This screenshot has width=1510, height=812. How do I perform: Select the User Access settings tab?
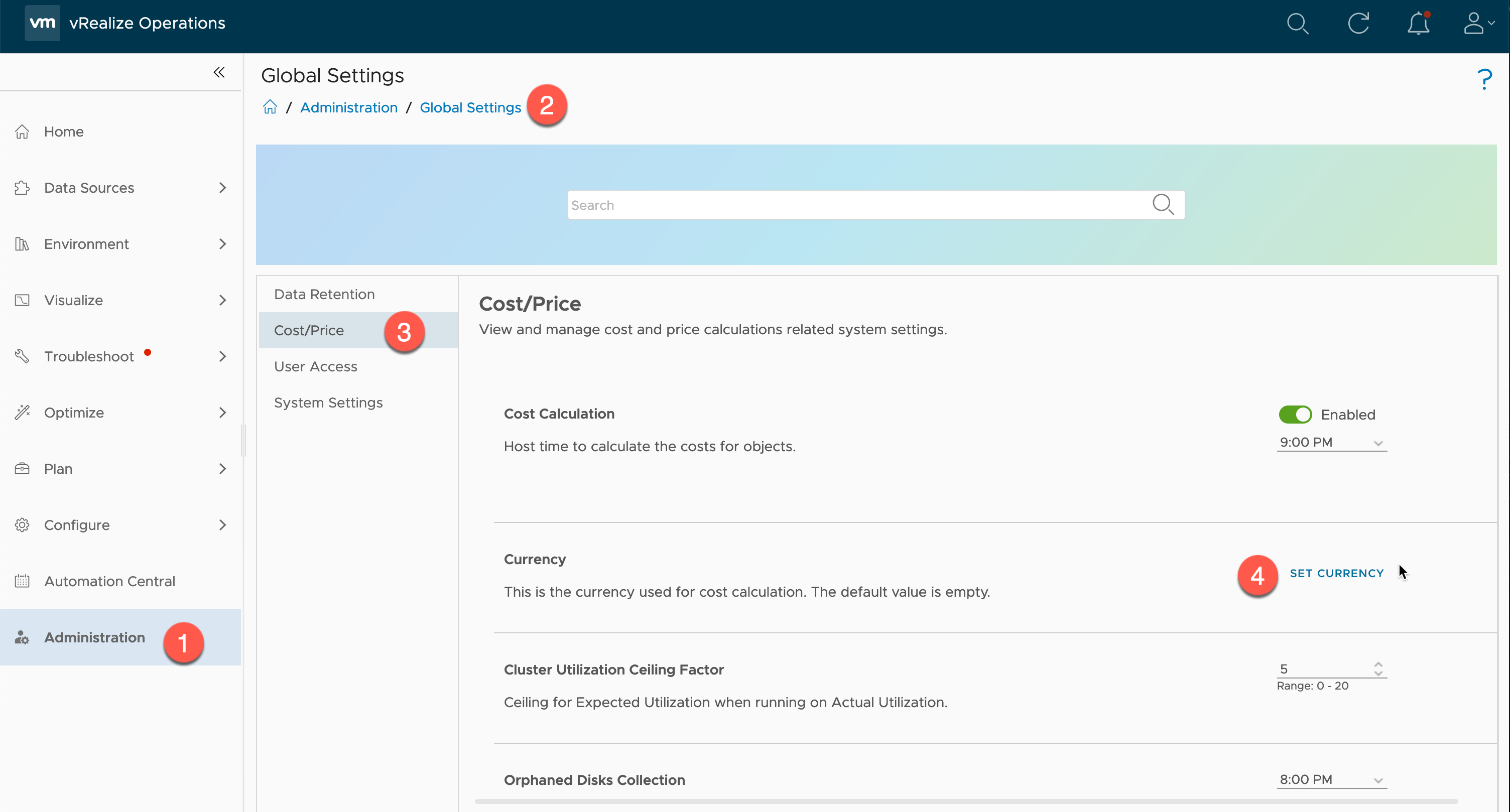coord(358,367)
